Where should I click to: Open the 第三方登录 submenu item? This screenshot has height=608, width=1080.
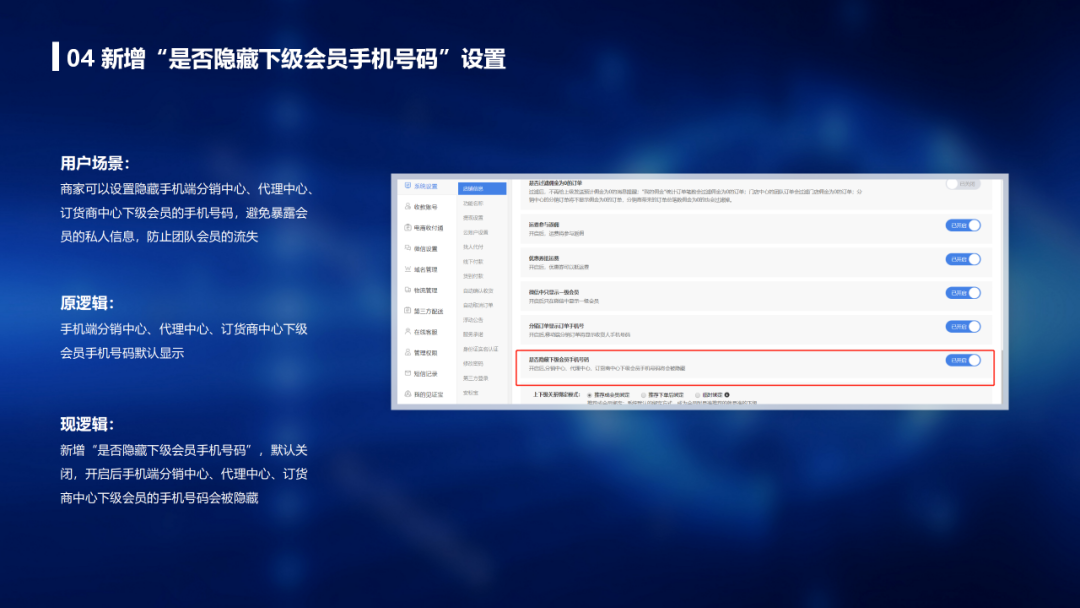tap(474, 379)
